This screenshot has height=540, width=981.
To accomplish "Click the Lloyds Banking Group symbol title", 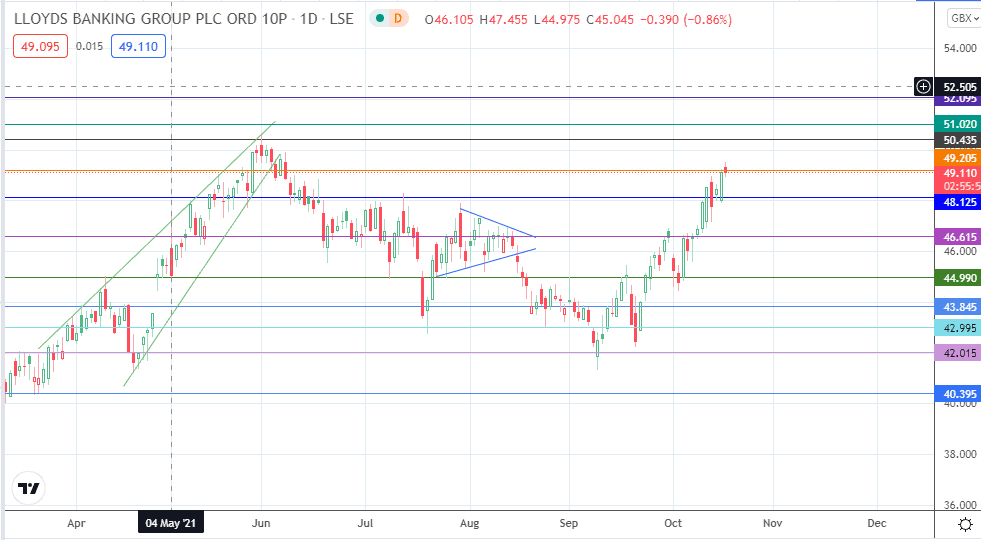I will (183, 19).
